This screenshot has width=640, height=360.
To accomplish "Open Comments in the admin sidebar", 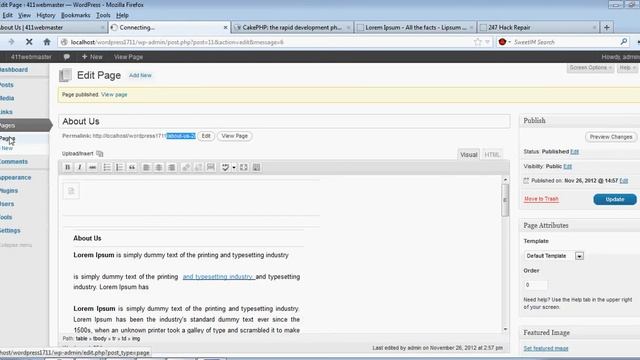I will 13,162.
